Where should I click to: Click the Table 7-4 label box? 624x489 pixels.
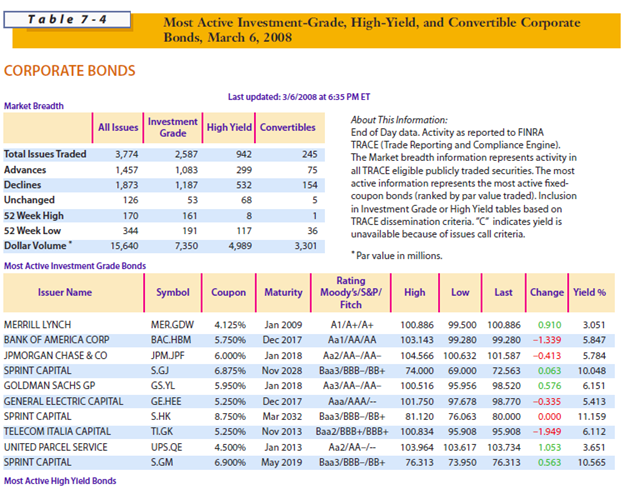[67, 19]
